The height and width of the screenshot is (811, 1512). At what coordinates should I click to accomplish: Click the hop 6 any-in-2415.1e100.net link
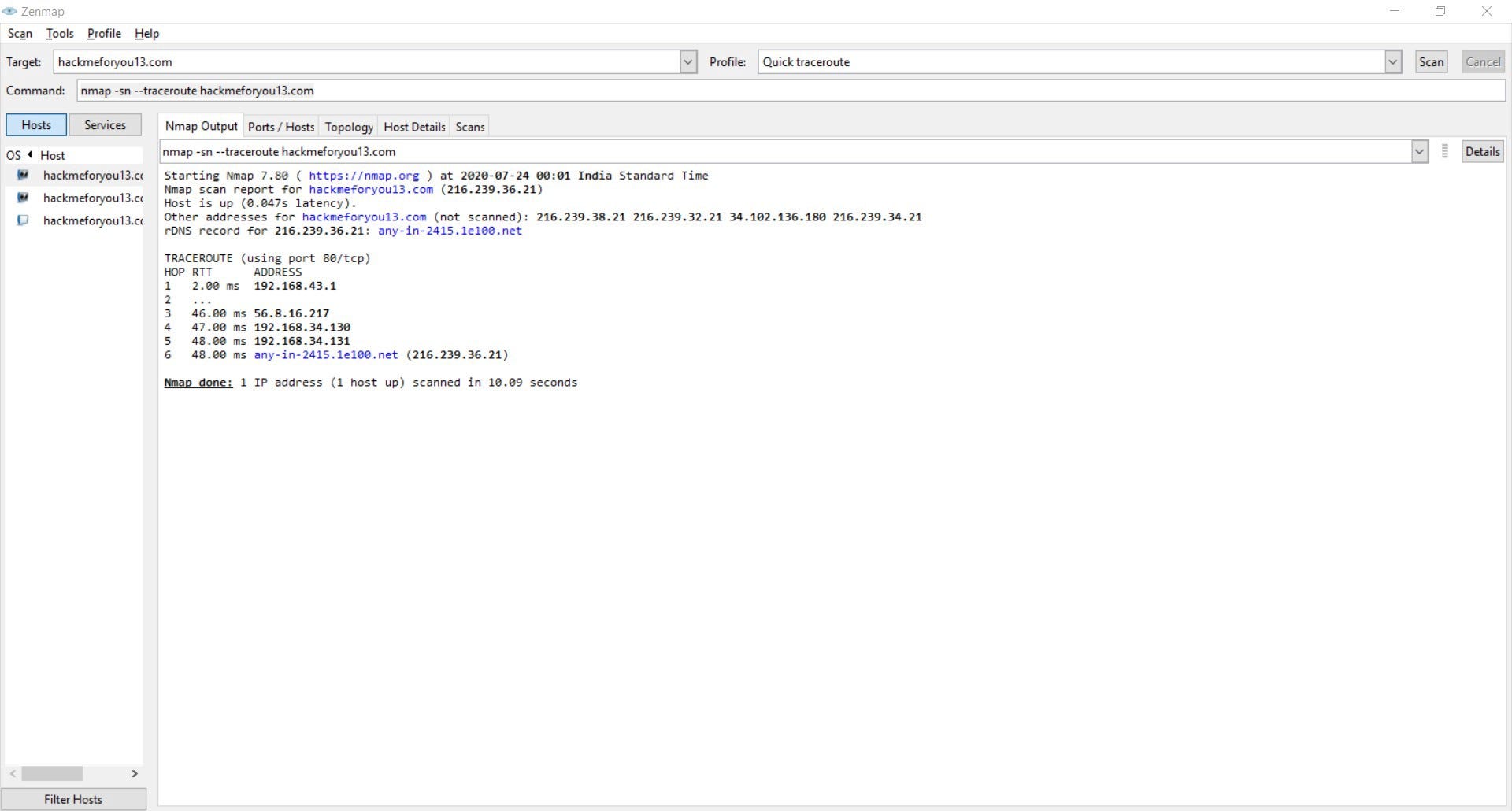326,354
